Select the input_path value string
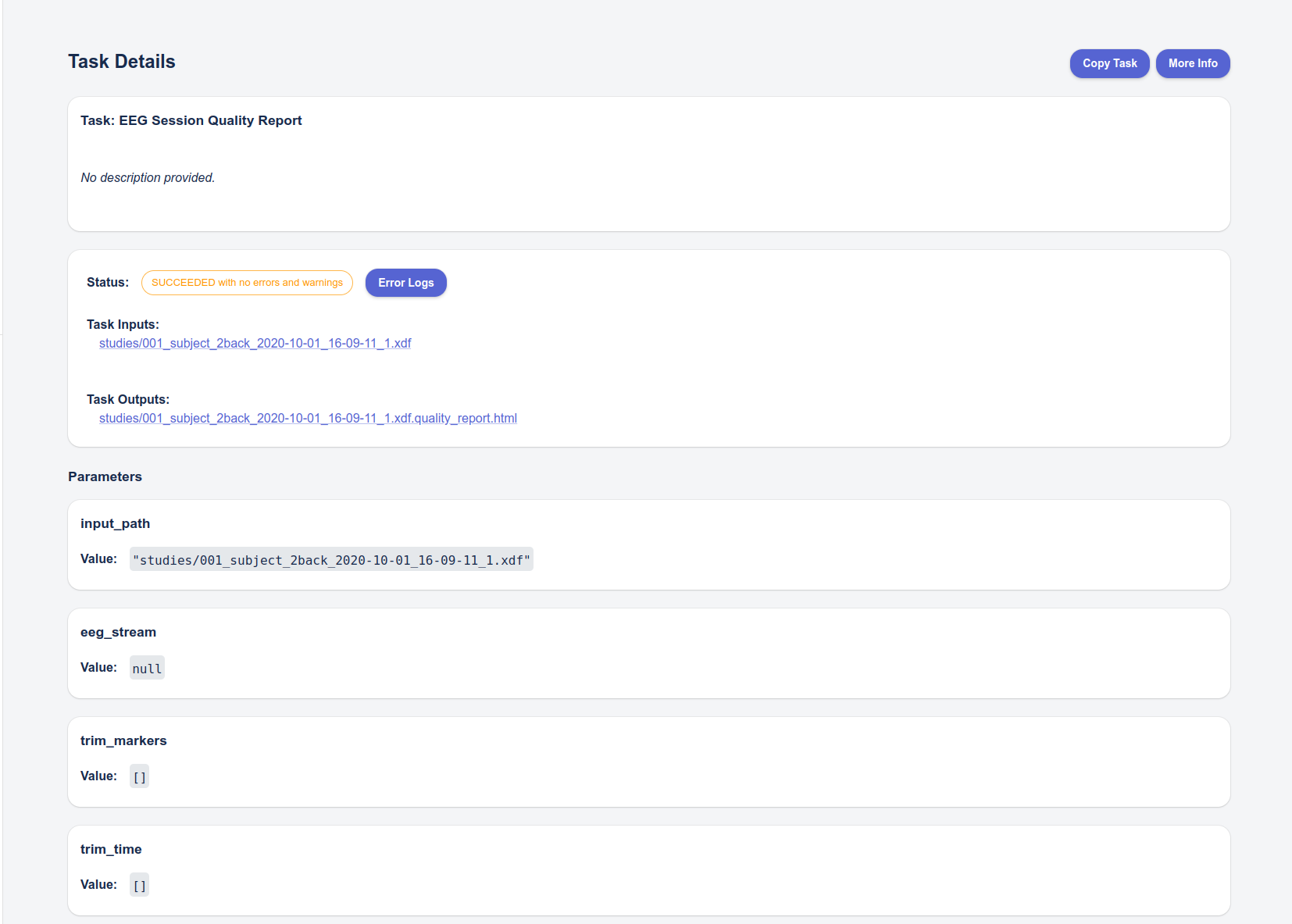1292x924 pixels. pyautogui.click(x=331, y=560)
